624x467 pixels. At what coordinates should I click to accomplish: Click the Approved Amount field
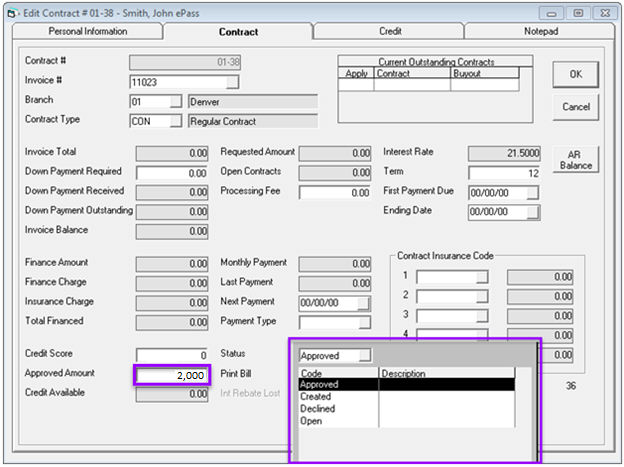(x=171, y=375)
